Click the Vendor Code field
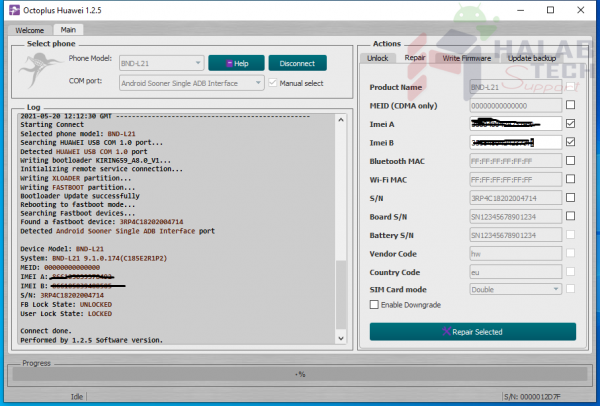 click(515, 254)
